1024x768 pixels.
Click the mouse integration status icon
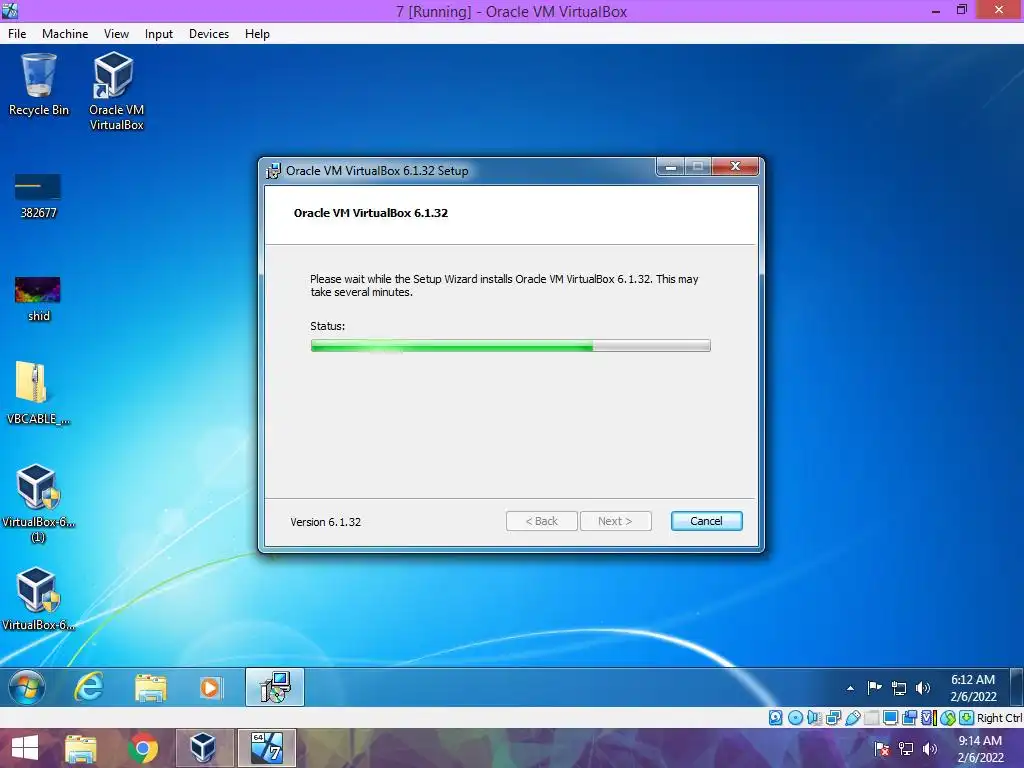948,718
